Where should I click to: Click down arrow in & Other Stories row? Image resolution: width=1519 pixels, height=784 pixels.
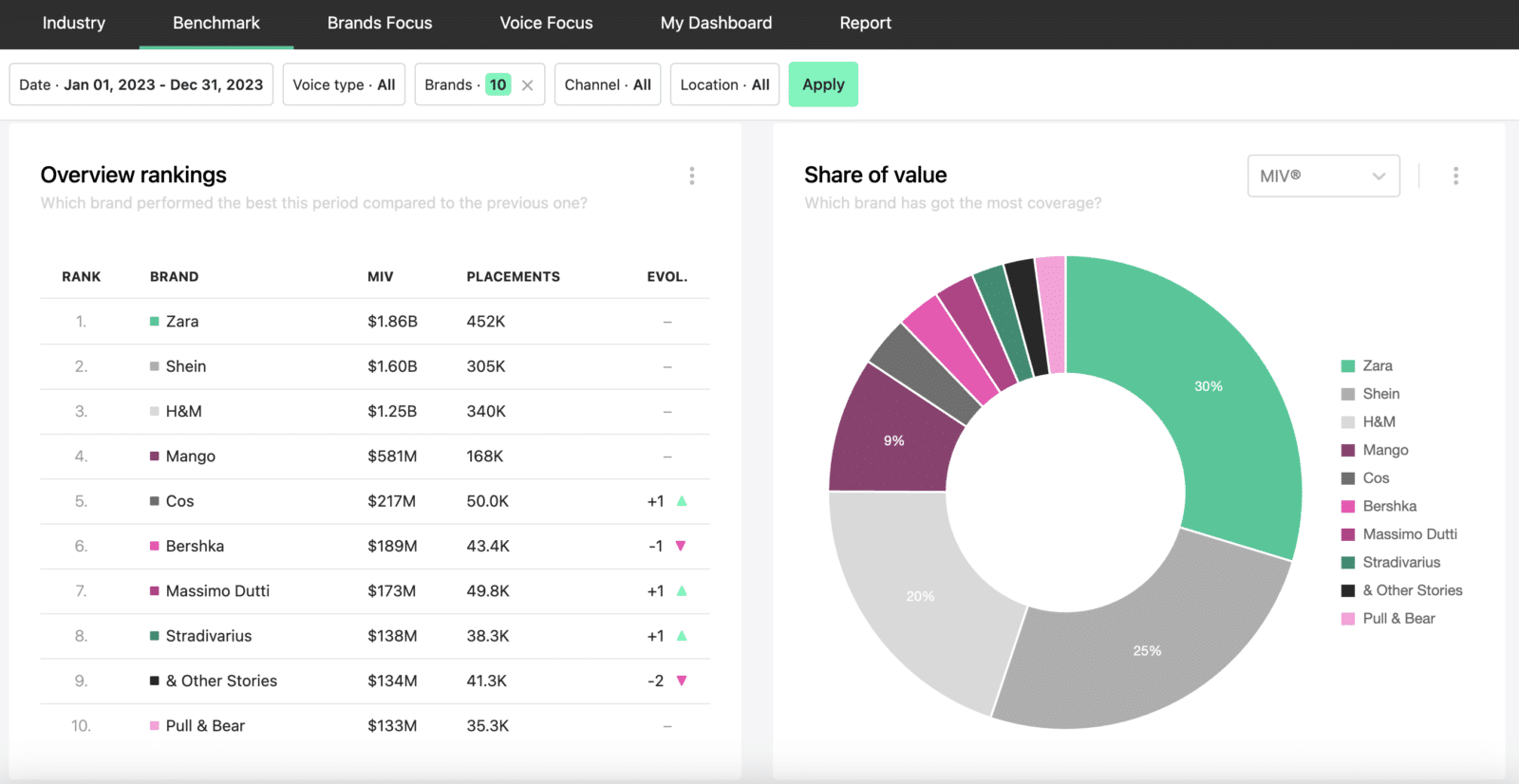(x=681, y=681)
